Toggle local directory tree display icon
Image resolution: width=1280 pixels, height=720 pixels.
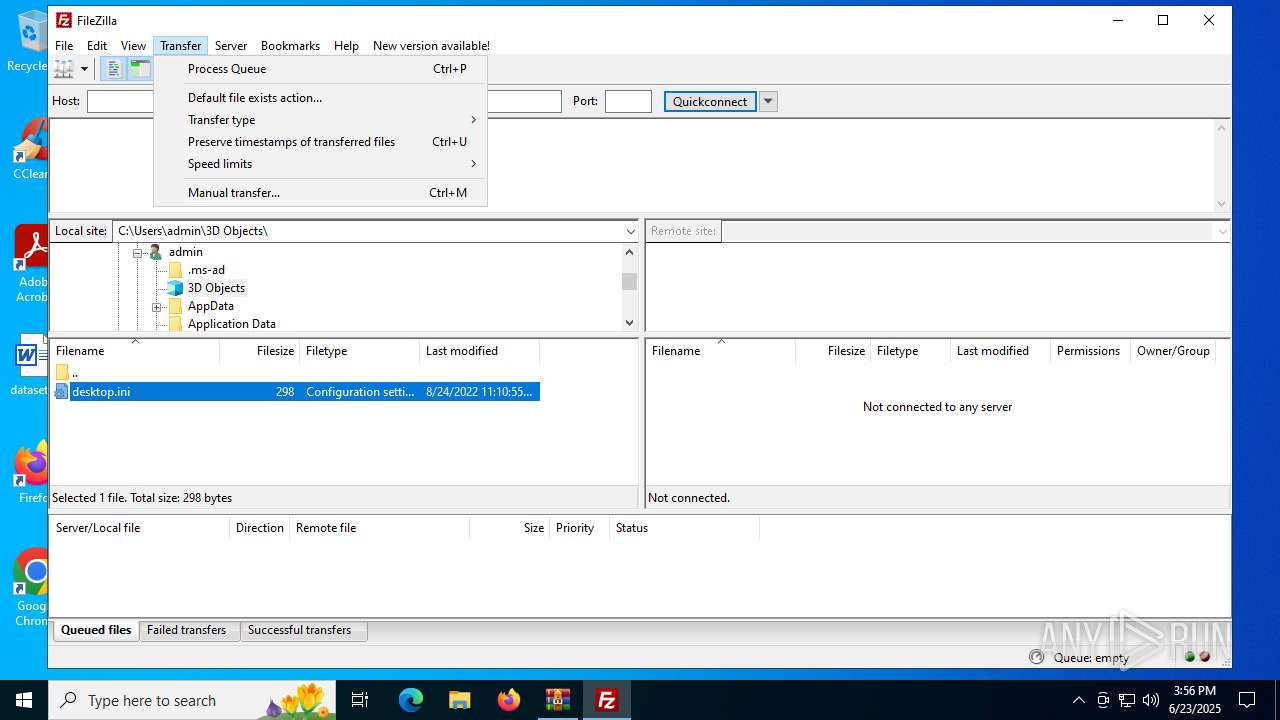click(x=140, y=69)
